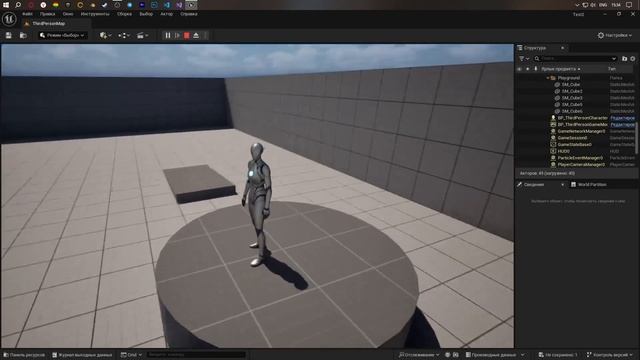Select GameStateBase0 in outliner

click(x=576, y=144)
